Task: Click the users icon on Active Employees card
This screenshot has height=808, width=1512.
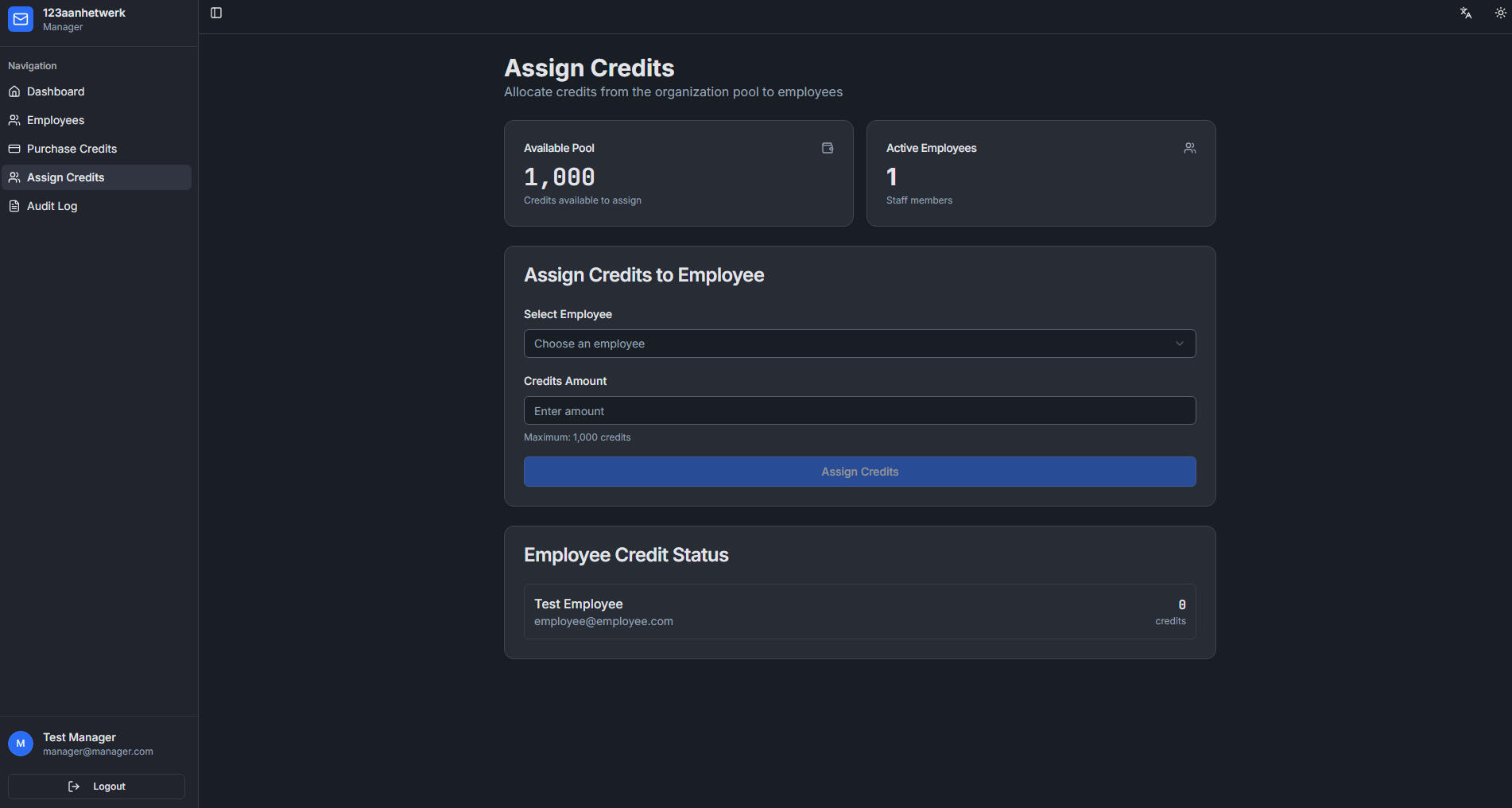Action: click(1189, 148)
